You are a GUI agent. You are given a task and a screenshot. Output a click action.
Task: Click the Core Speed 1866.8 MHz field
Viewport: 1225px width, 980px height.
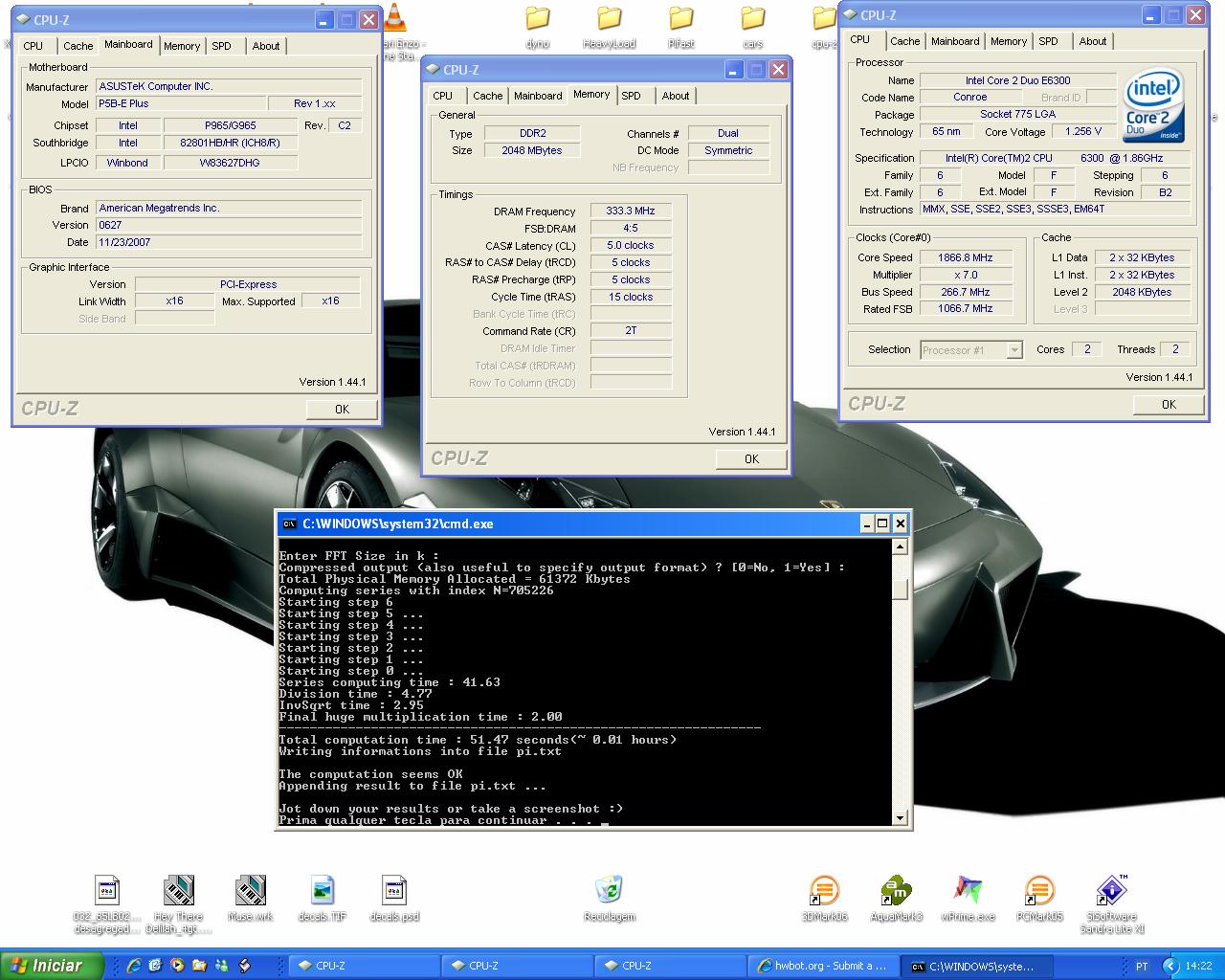966,257
